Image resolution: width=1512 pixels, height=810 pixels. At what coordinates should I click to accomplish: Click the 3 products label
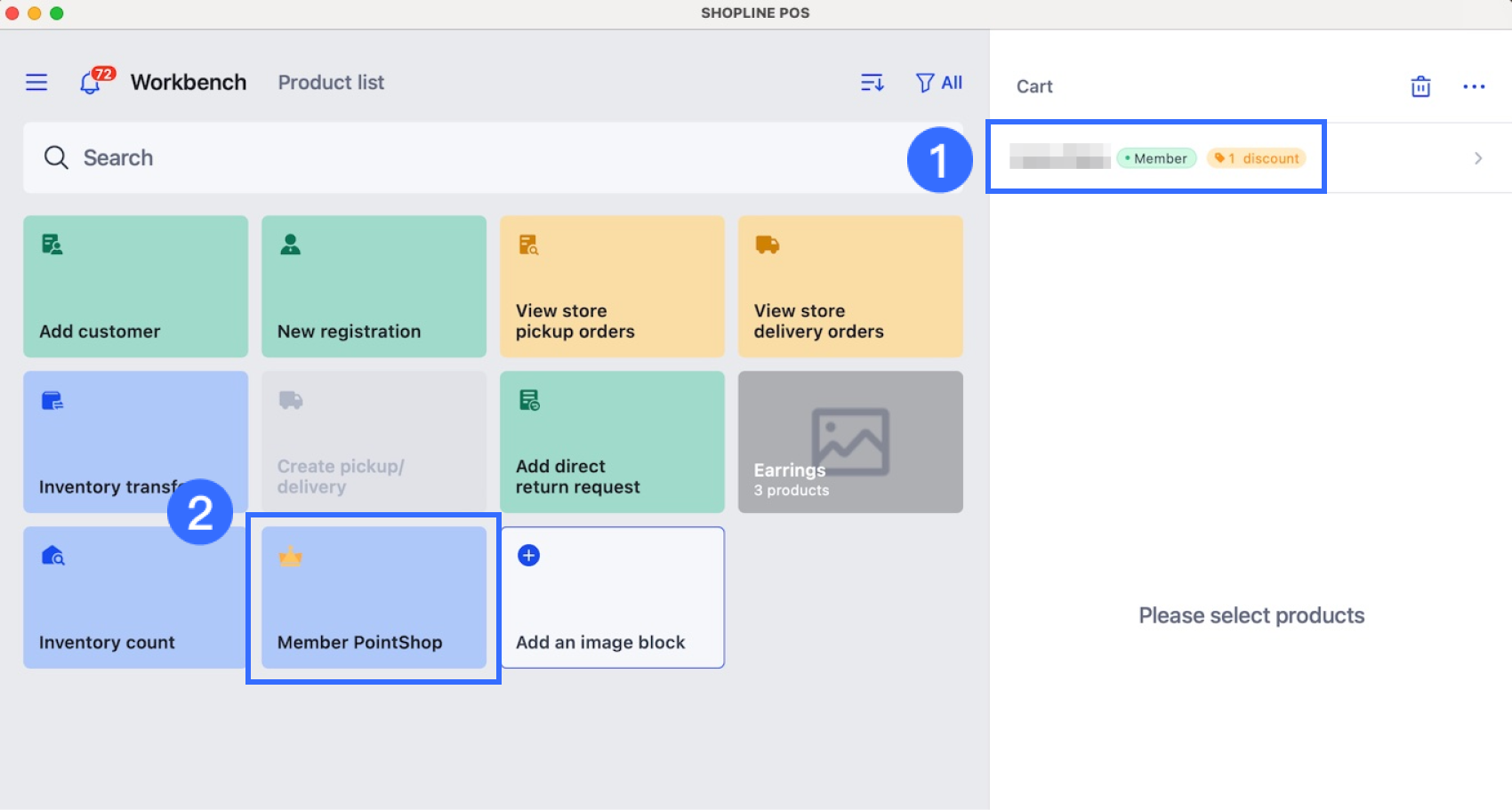(x=792, y=491)
